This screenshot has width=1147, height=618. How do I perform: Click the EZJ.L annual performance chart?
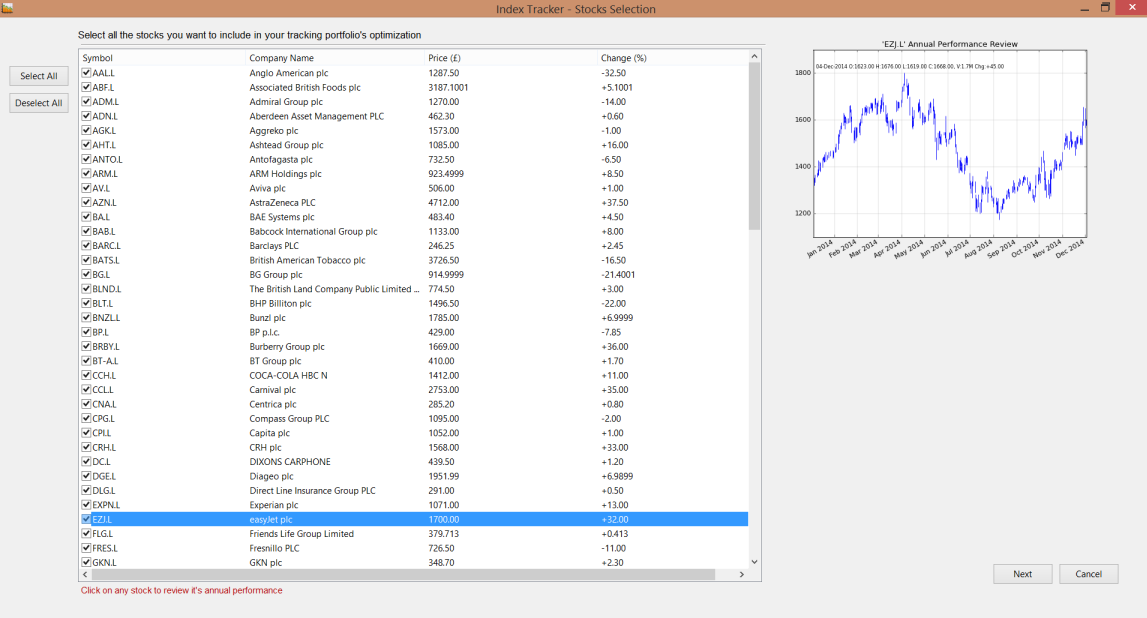949,143
